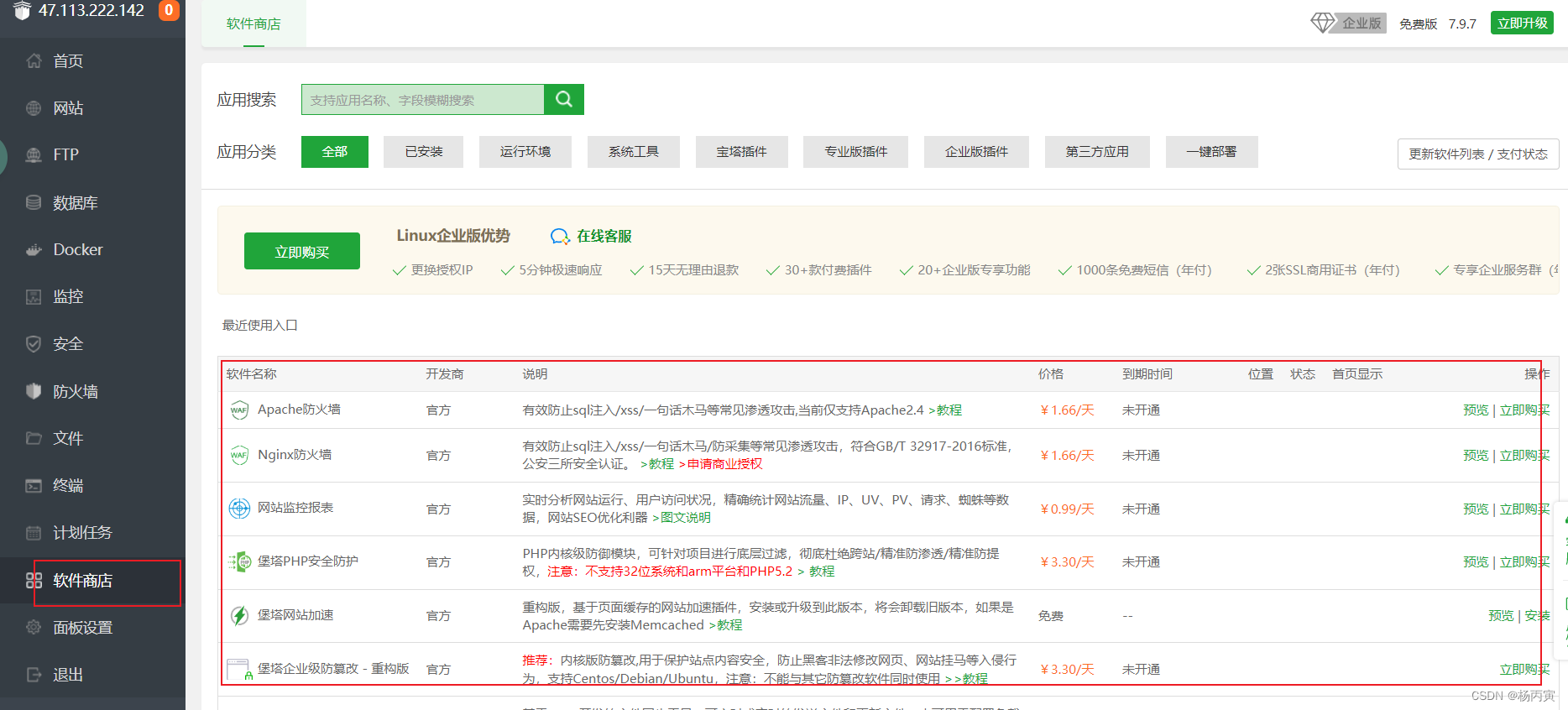The height and width of the screenshot is (710, 1568).
Task: Click 立即购买 for 堡塔企业级防篡改
Action: (1525, 669)
